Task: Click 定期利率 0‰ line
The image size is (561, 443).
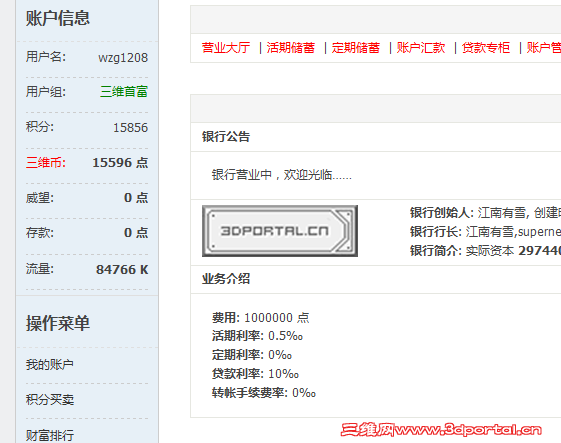Action: pyautogui.click(x=252, y=355)
